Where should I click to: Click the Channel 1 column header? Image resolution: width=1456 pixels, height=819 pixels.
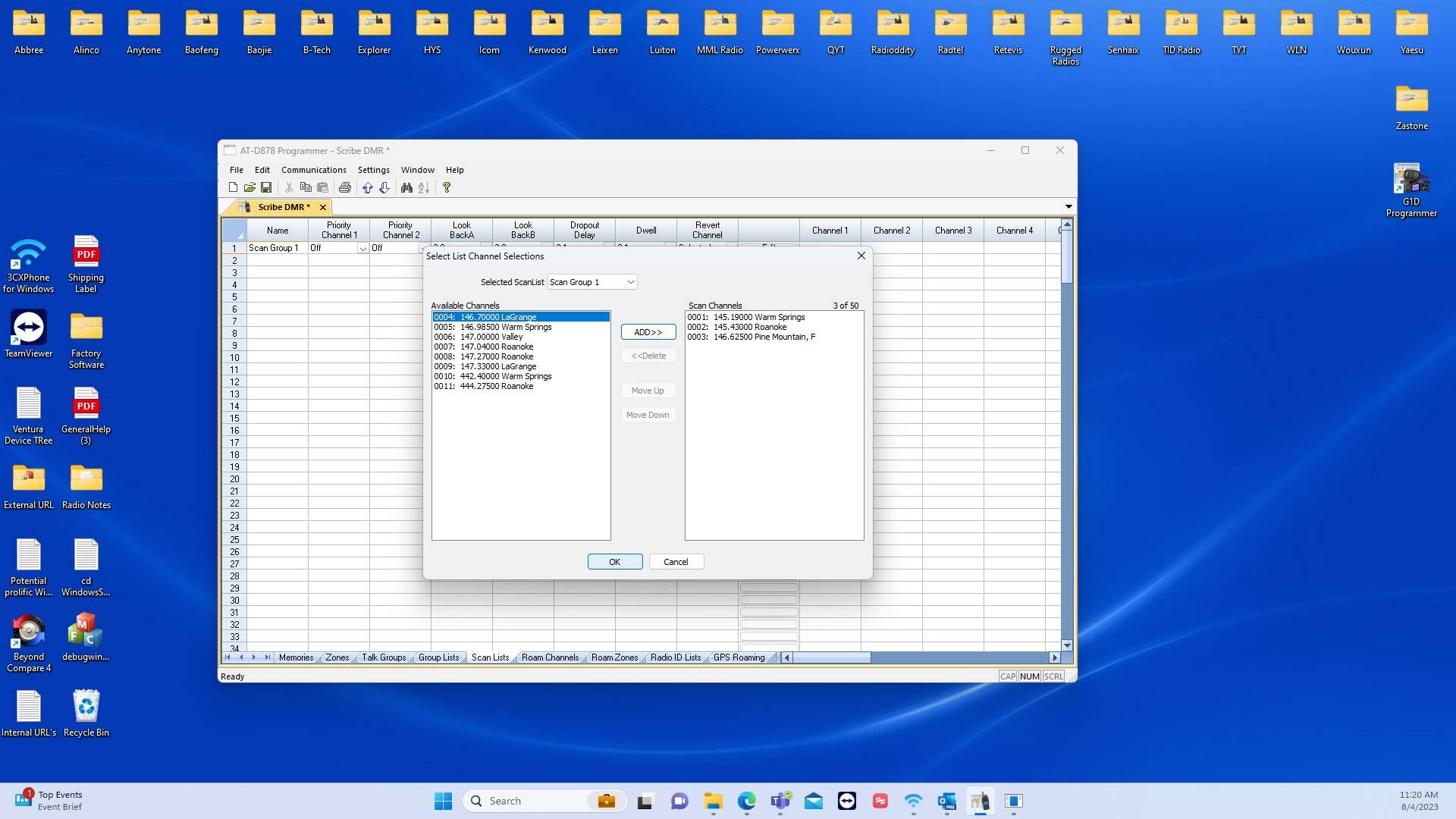[830, 231]
